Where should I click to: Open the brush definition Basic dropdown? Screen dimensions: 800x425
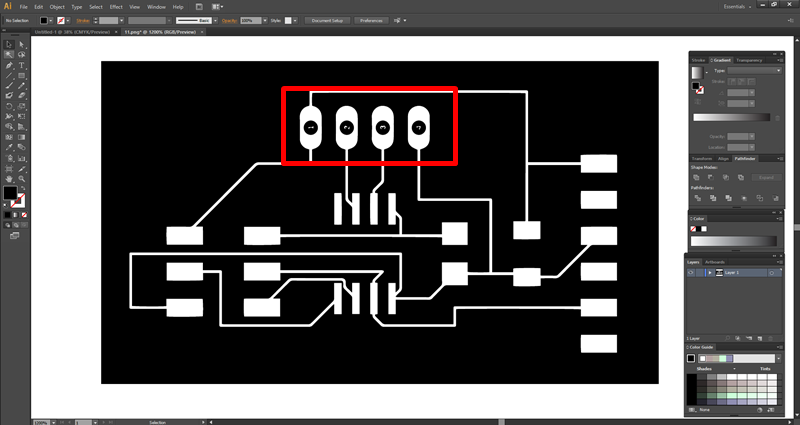click(x=216, y=20)
